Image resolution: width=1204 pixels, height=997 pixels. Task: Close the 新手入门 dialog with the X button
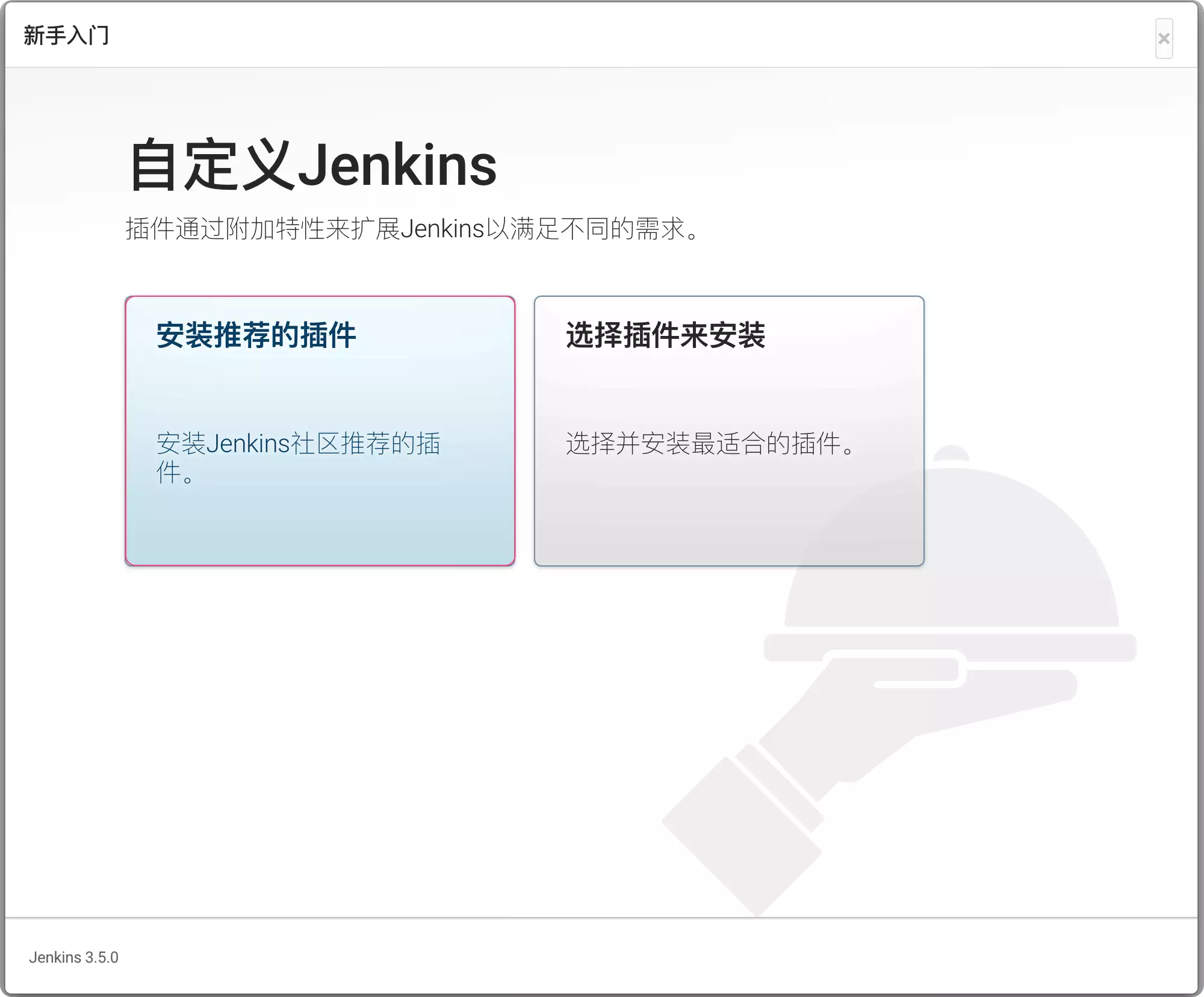tap(1164, 39)
